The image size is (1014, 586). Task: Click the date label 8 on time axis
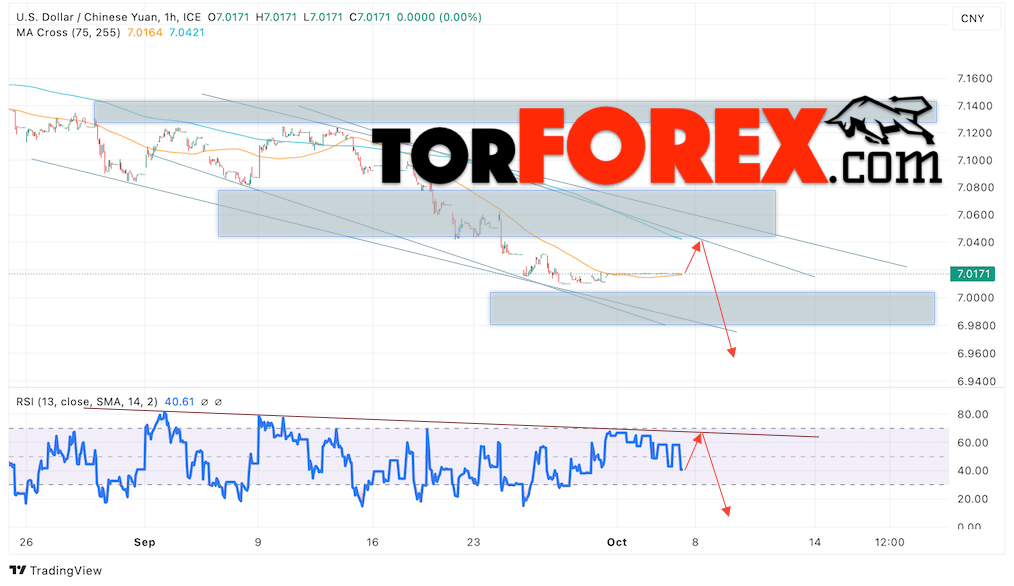coord(695,542)
